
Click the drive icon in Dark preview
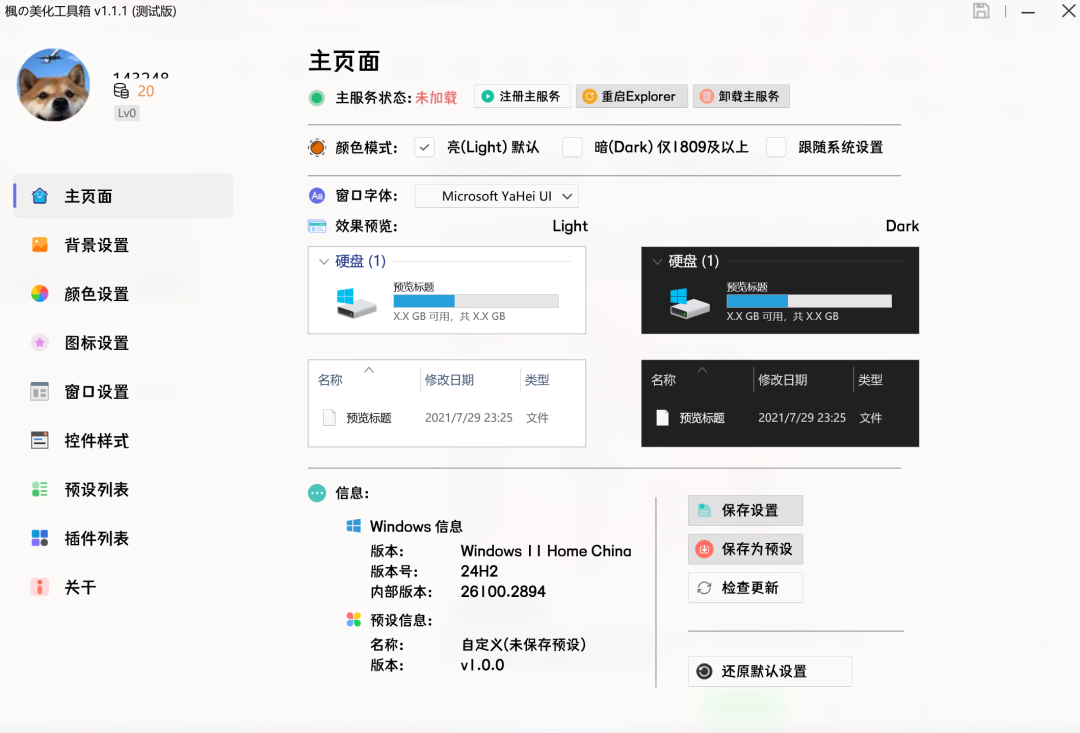689,302
